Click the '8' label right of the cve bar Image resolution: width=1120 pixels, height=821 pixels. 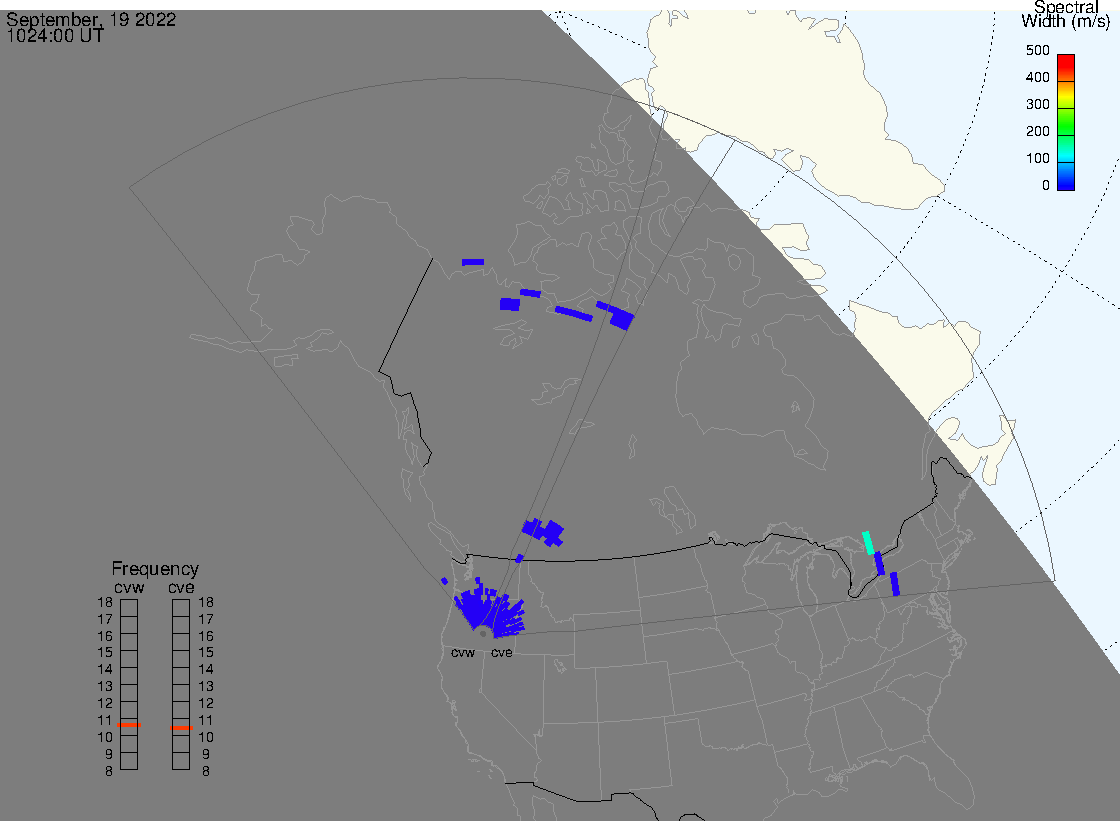[x=206, y=772]
